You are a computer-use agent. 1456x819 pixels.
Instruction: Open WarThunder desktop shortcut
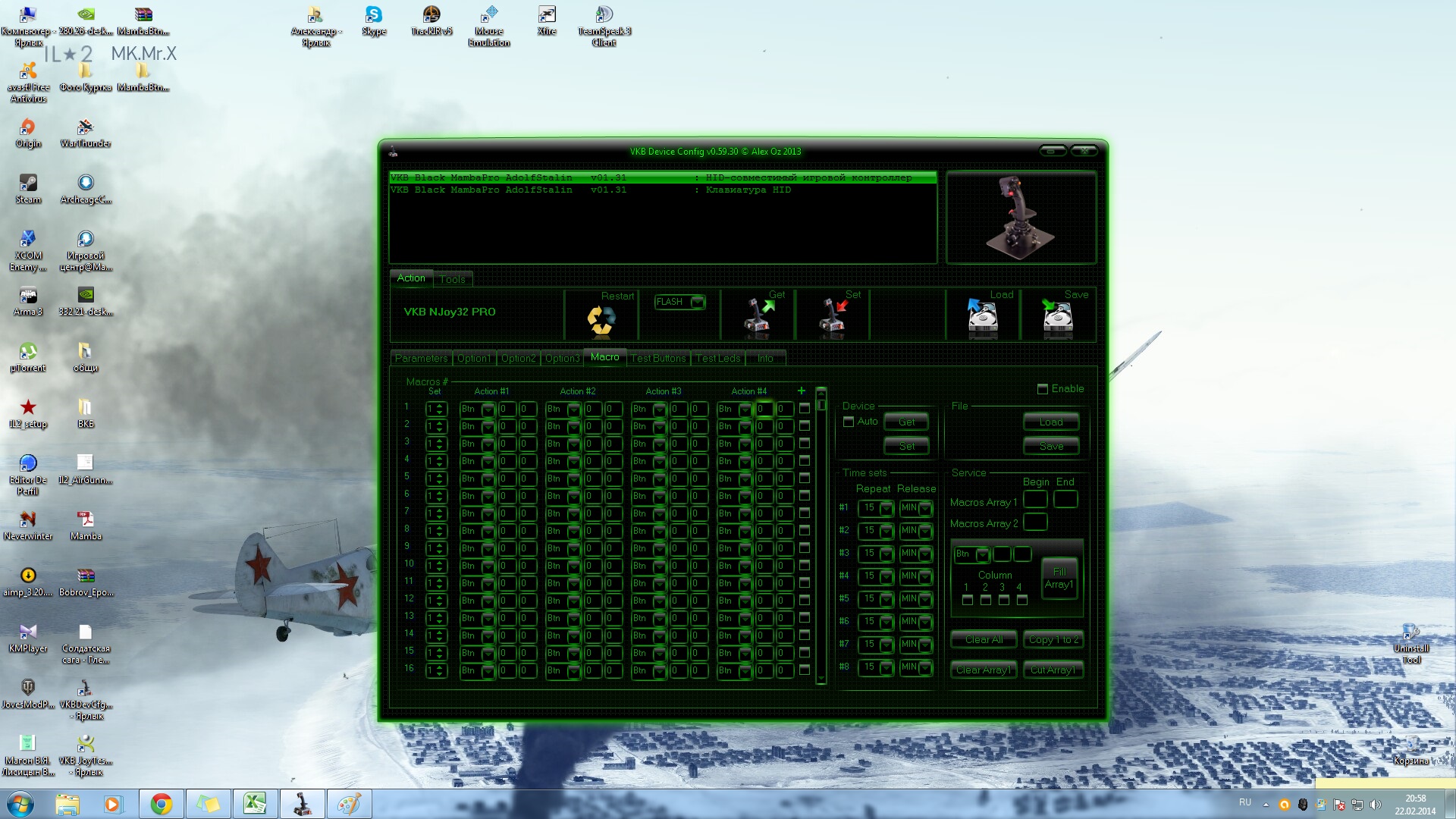tap(86, 133)
